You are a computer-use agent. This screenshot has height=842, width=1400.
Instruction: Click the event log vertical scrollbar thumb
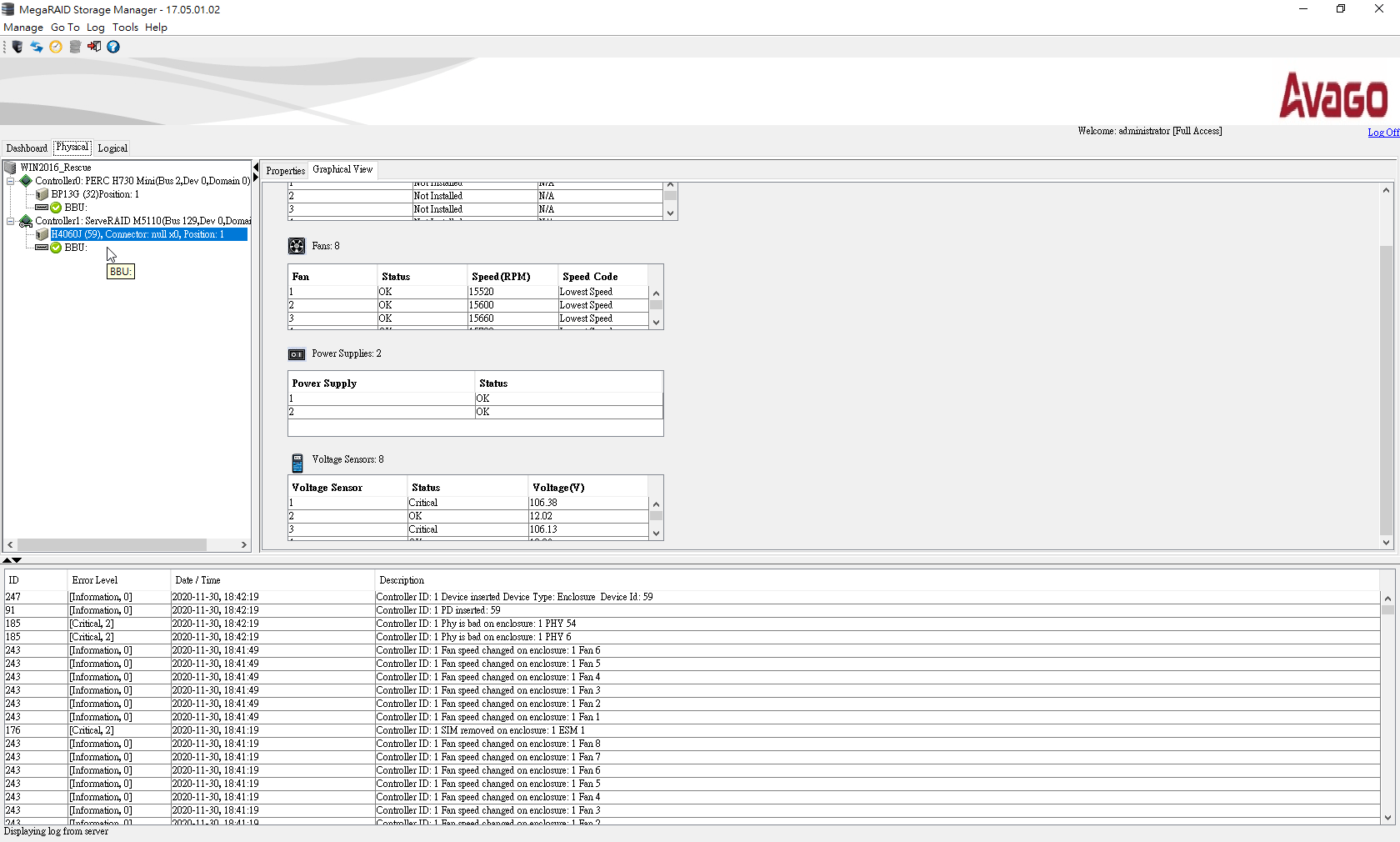(x=1387, y=610)
